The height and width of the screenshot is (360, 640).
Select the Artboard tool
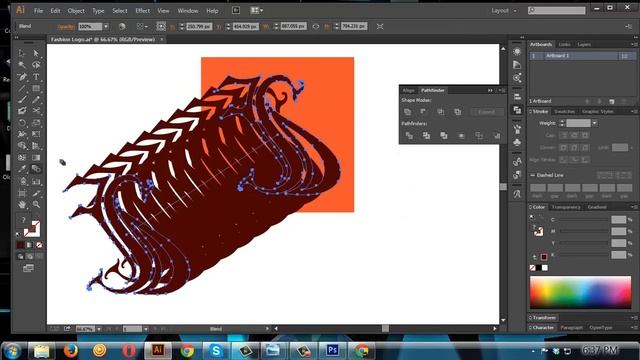coord(22,193)
